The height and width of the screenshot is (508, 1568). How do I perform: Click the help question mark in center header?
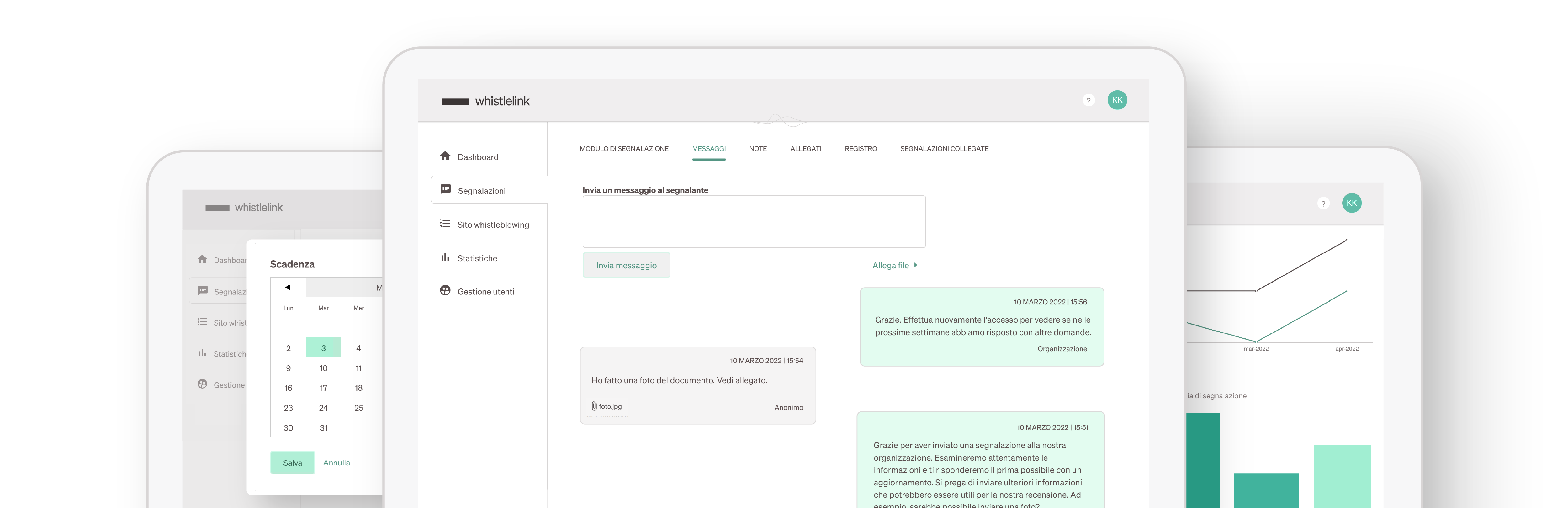pyautogui.click(x=1088, y=101)
